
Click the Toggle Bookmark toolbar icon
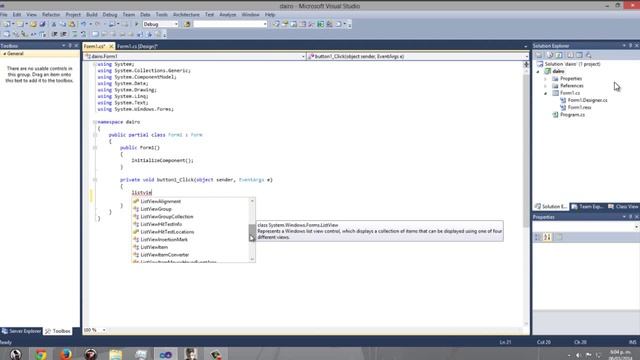(x=95, y=34)
